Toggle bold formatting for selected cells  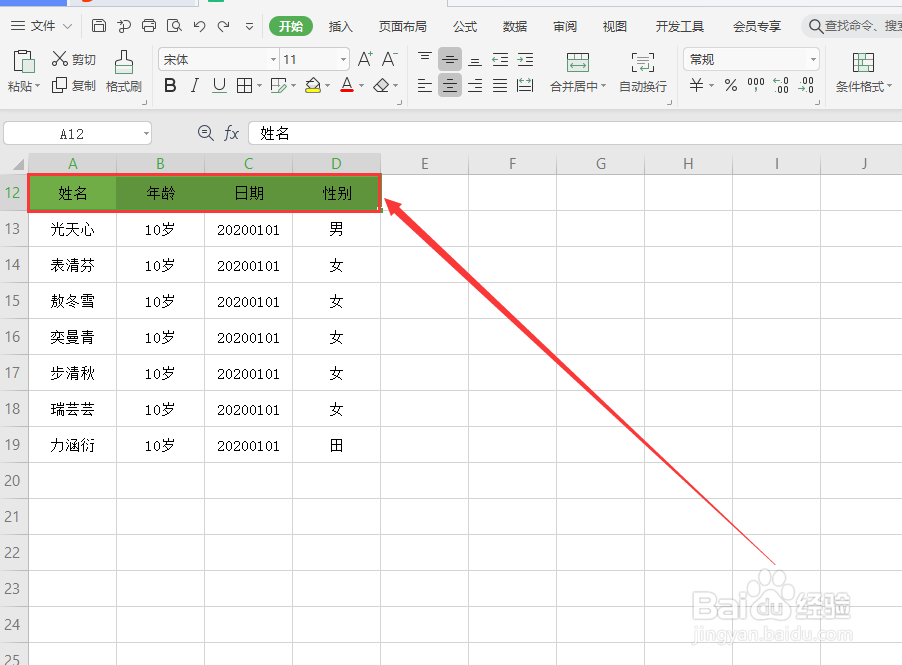coord(170,86)
